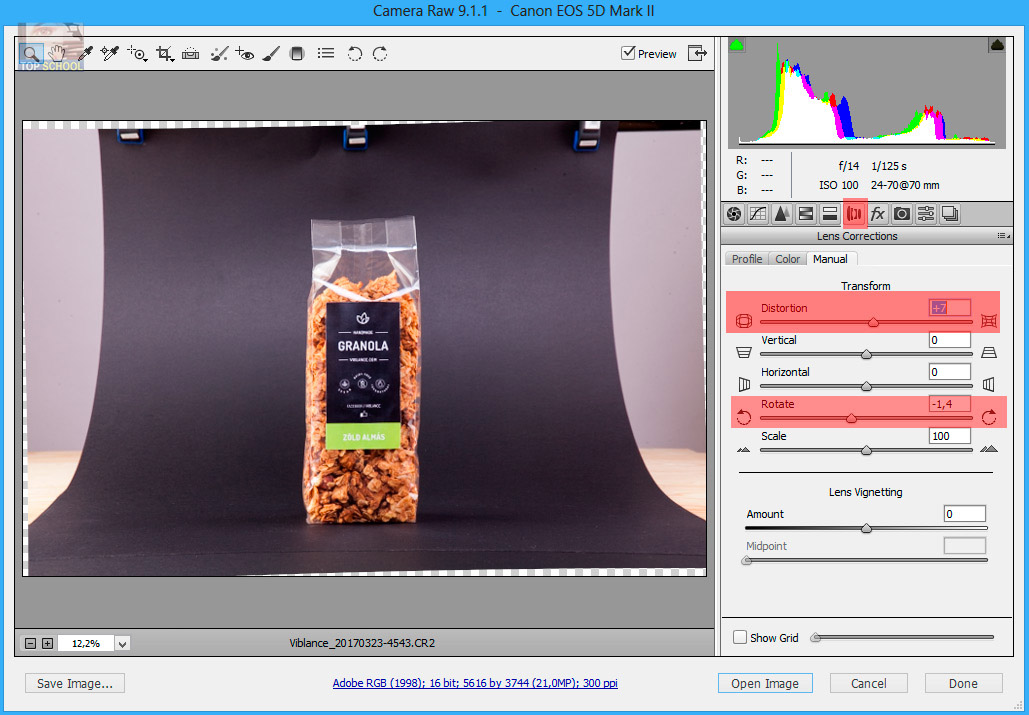Open the Camera Calibration panel icon

tap(902, 214)
